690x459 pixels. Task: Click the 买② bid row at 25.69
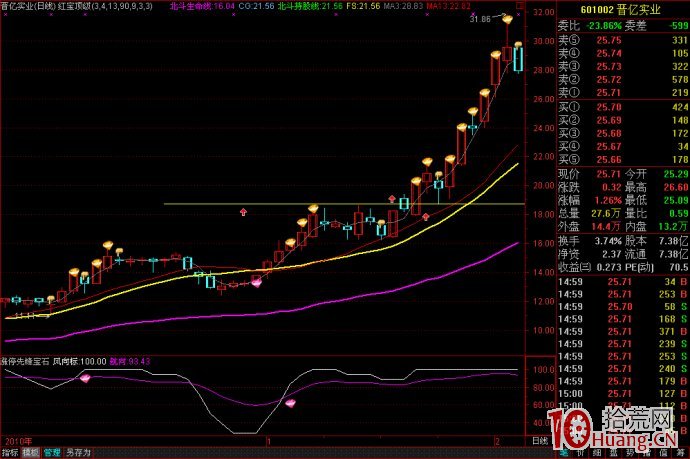point(623,120)
